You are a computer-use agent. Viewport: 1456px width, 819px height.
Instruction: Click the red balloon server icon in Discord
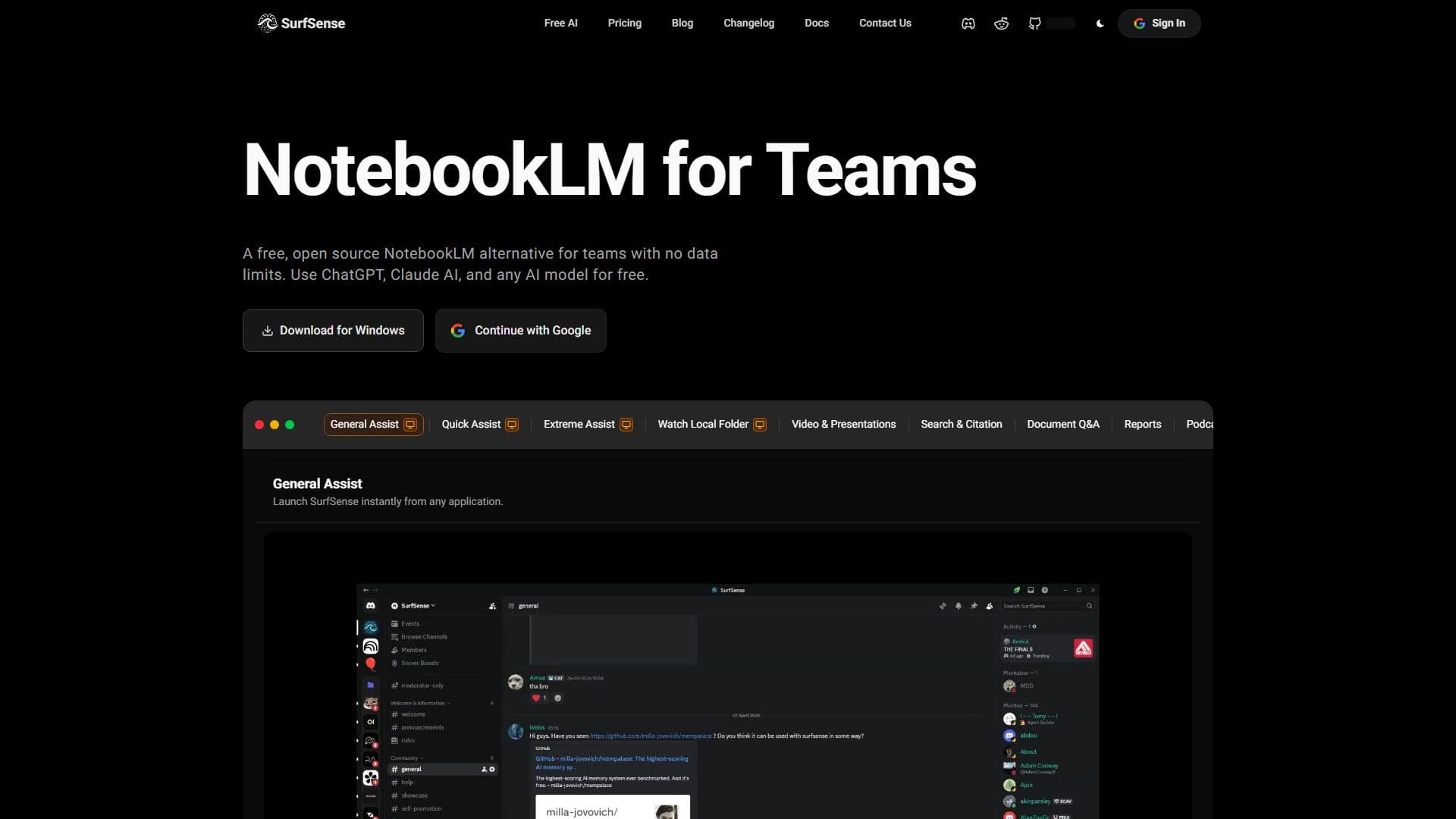coord(370,664)
